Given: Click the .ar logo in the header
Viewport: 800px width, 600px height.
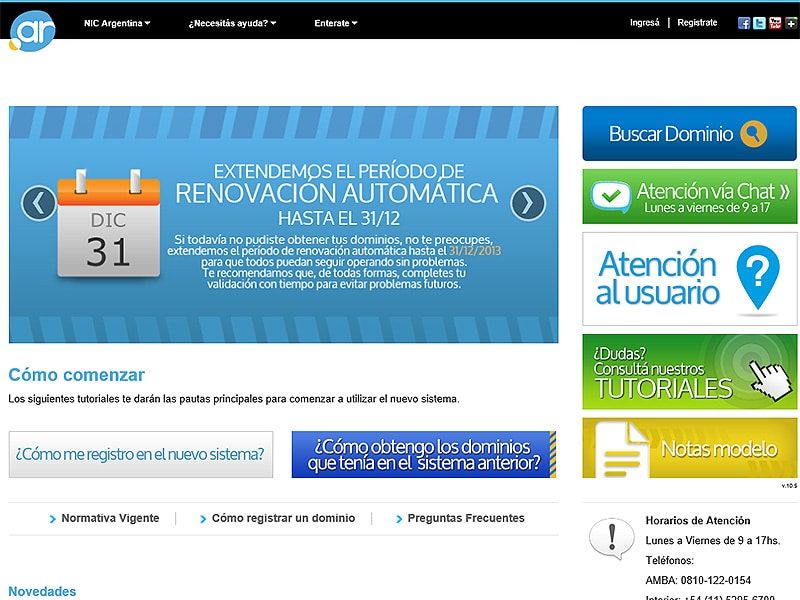Looking at the screenshot, I should tap(32, 31).
